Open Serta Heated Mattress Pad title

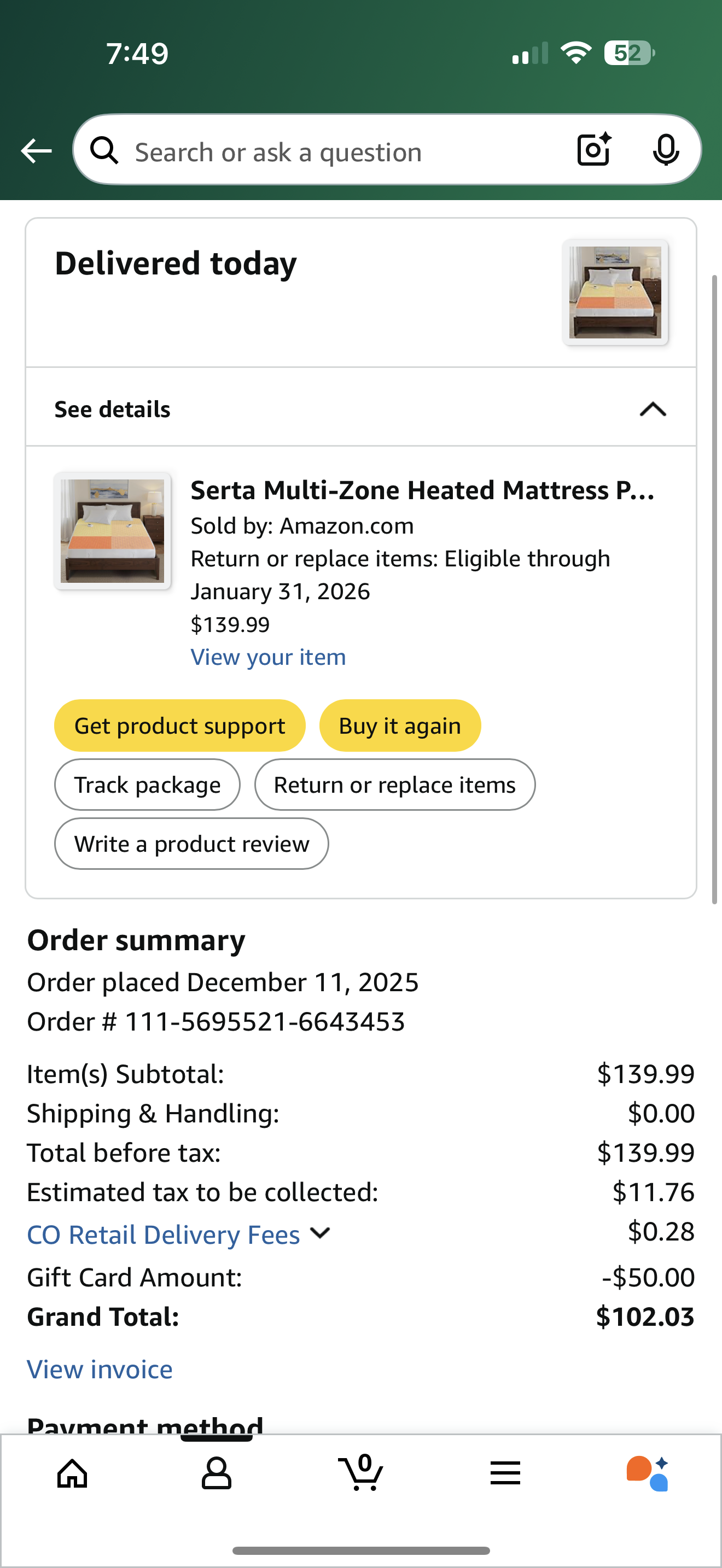(422, 490)
